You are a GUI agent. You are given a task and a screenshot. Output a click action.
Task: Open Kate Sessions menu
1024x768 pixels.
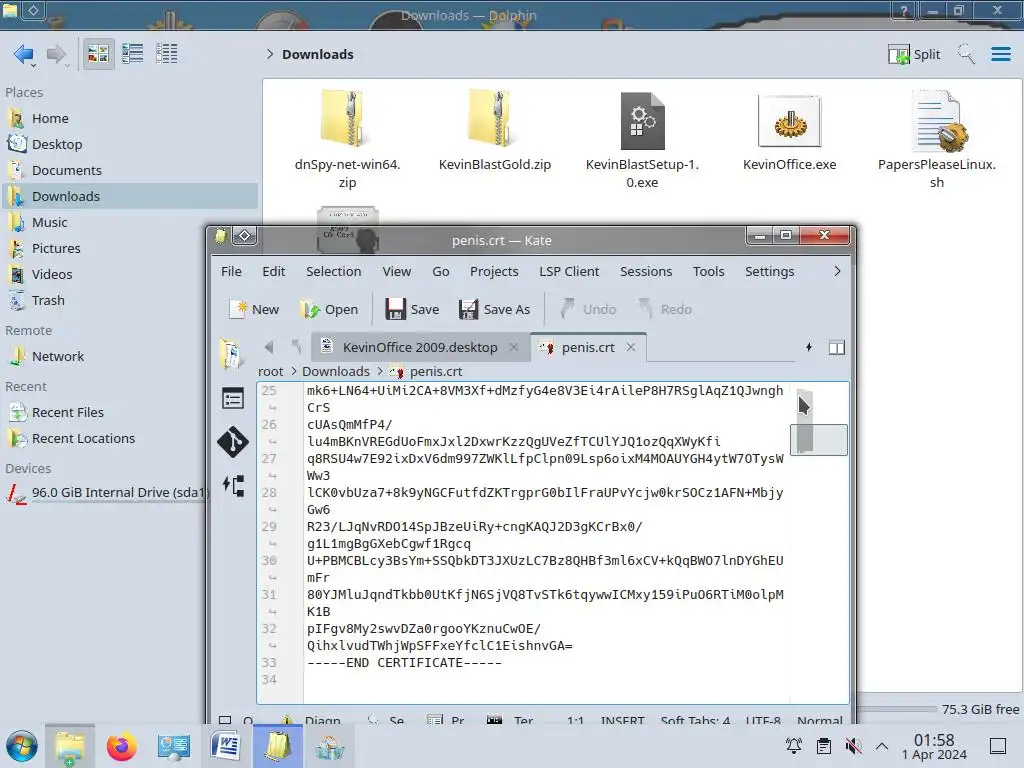[x=646, y=272]
